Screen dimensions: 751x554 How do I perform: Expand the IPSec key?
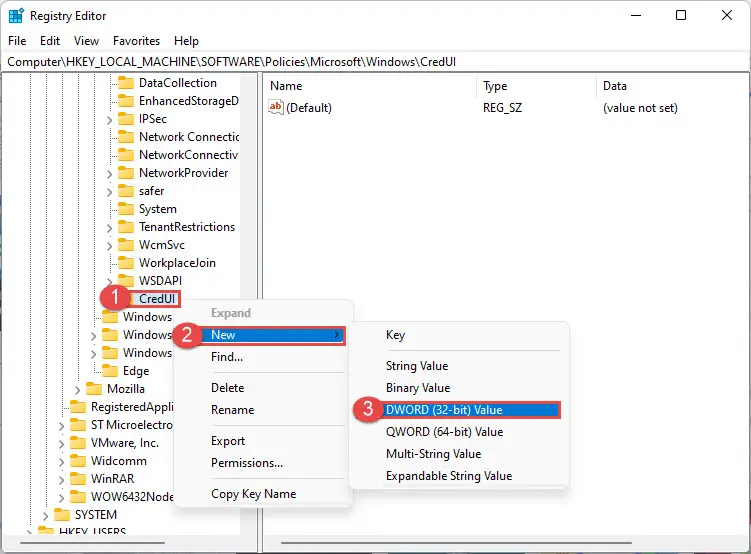(x=109, y=120)
